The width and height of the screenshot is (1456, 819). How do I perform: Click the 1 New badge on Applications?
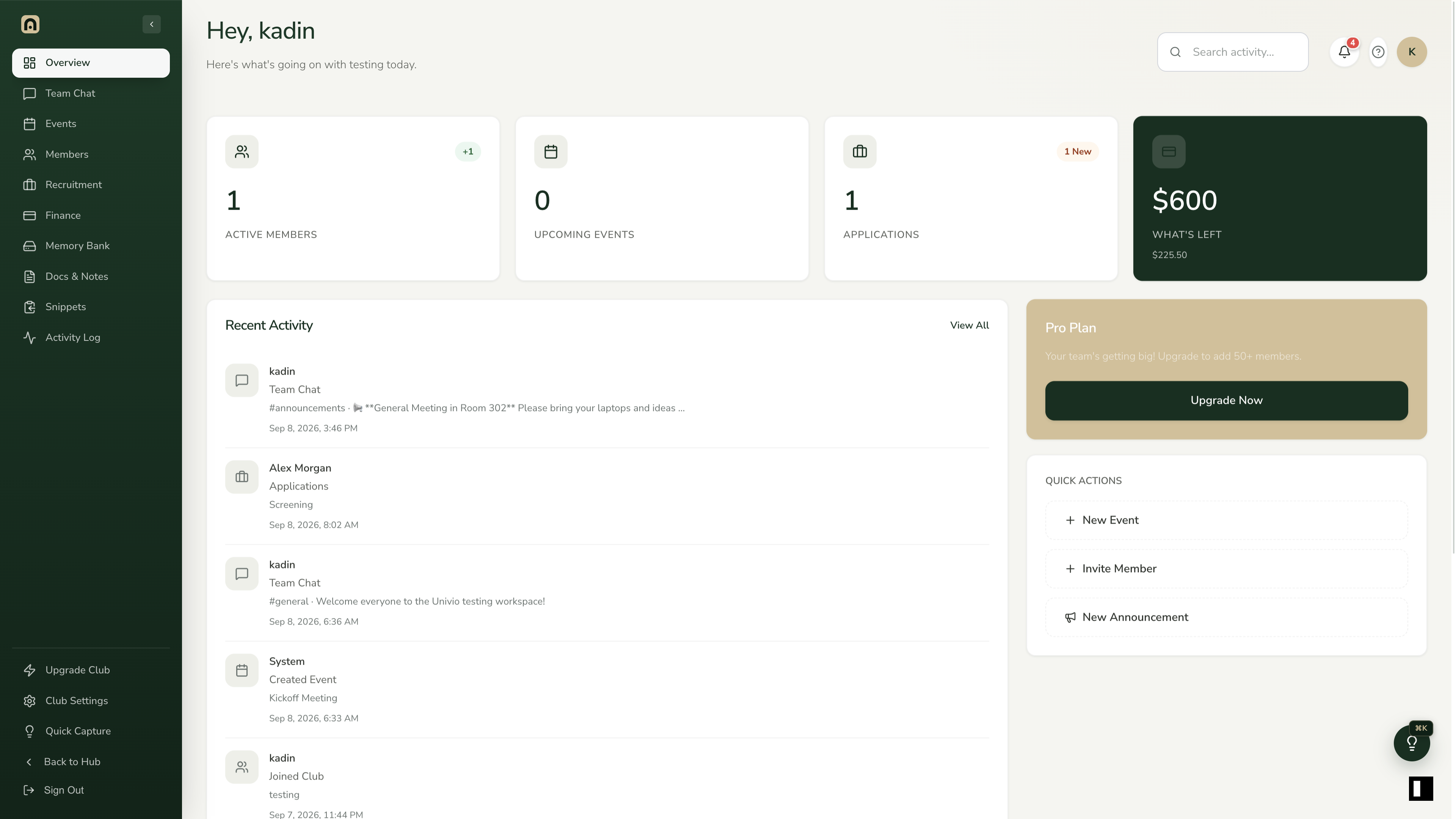1077,152
